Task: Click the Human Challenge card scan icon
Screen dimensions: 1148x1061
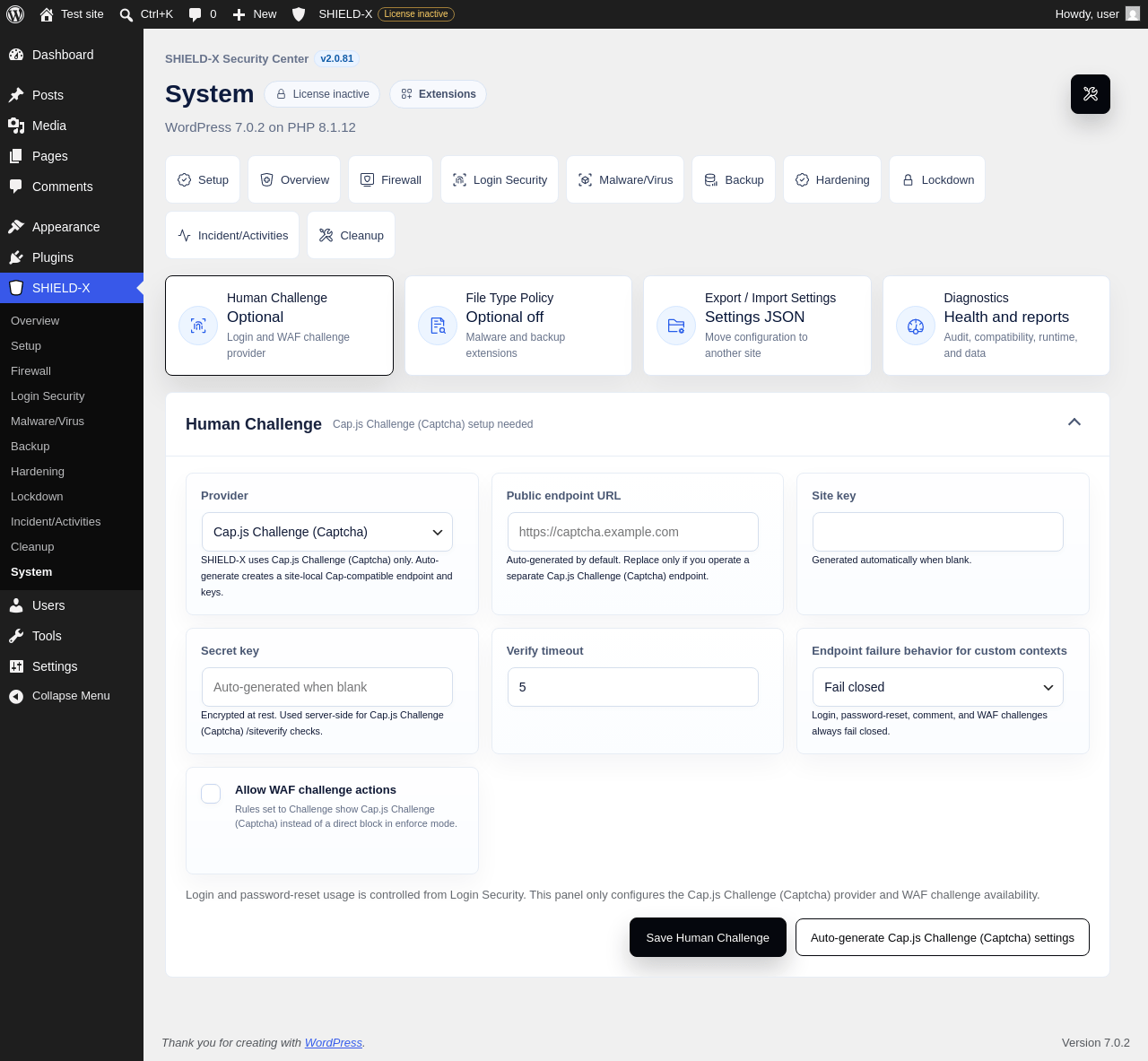Action: pos(198,326)
